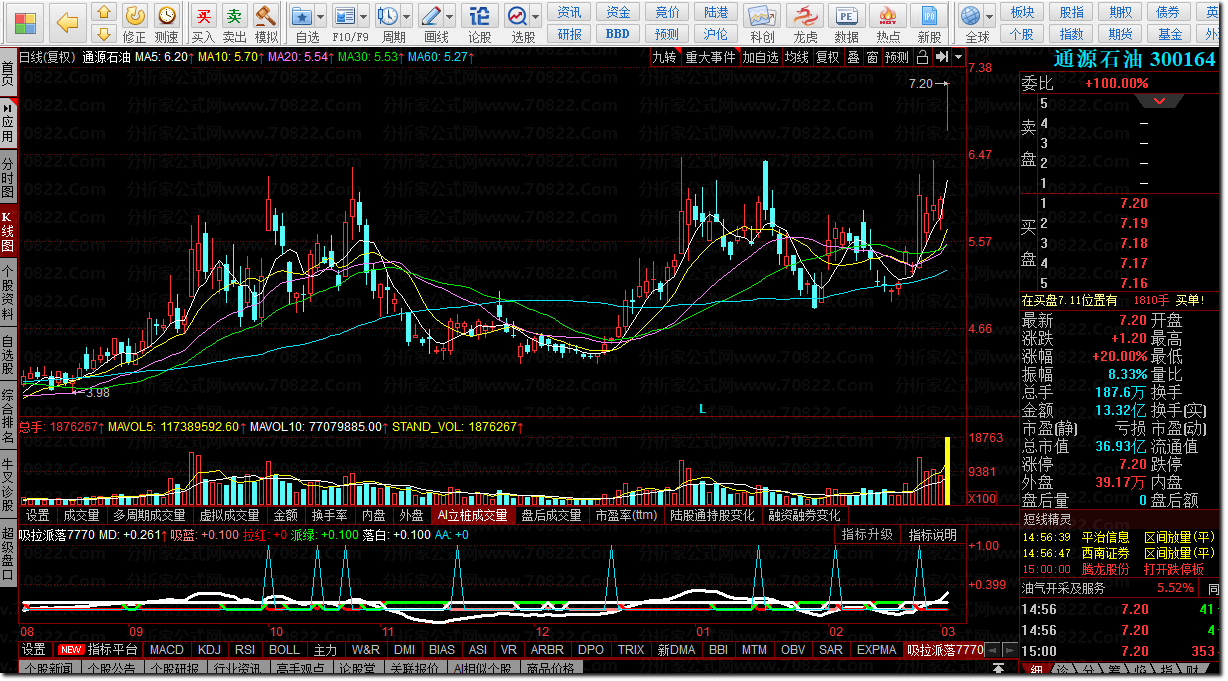The height and width of the screenshot is (681, 1228).
Task: Select the KDJ indicator tab
Action: pyautogui.click(x=209, y=649)
